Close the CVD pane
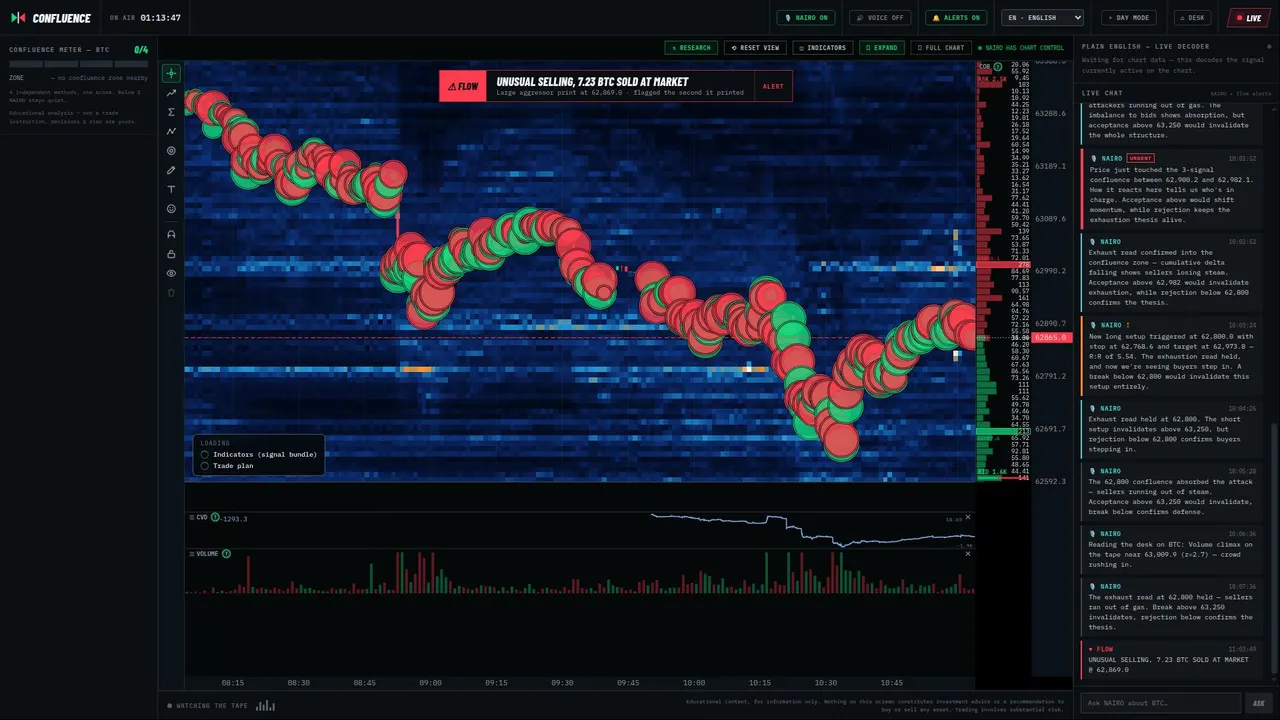Viewport: 1280px width, 720px height. pos(967,518)
